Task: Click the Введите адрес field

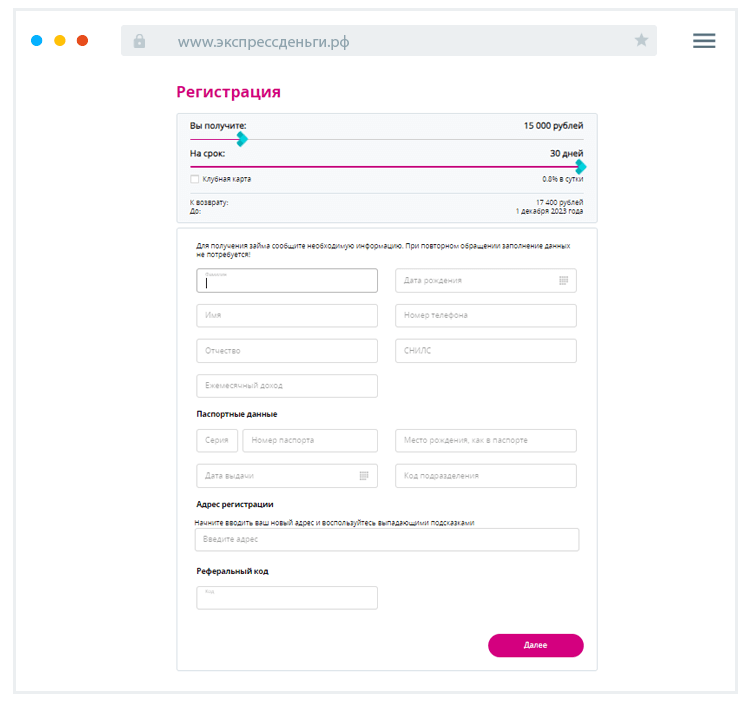Action: pyautogui.click(x=386, y=540)
